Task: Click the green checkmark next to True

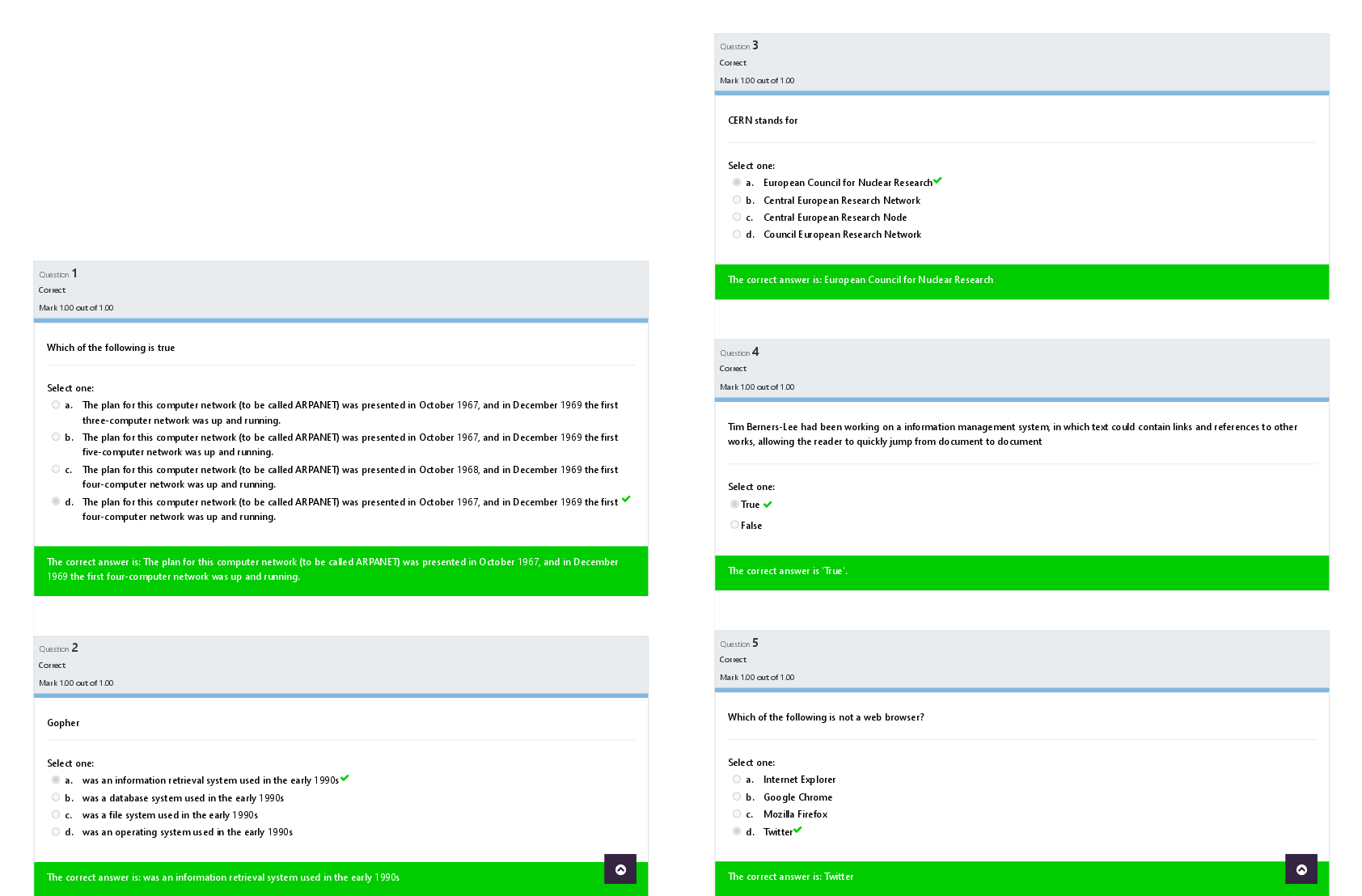Action: (x=768, y=504)
